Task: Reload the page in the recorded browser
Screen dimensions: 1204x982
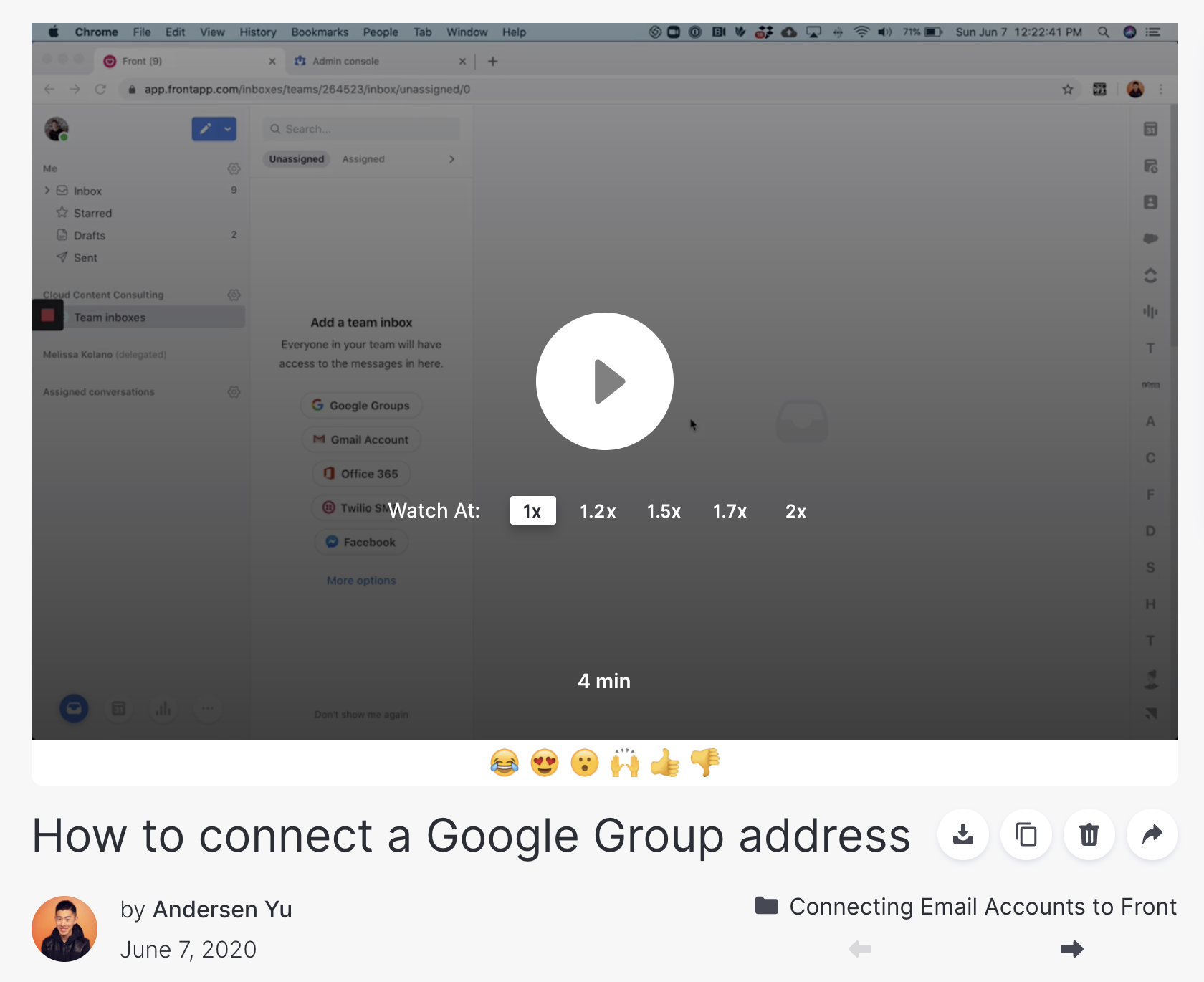Action: 100,90
